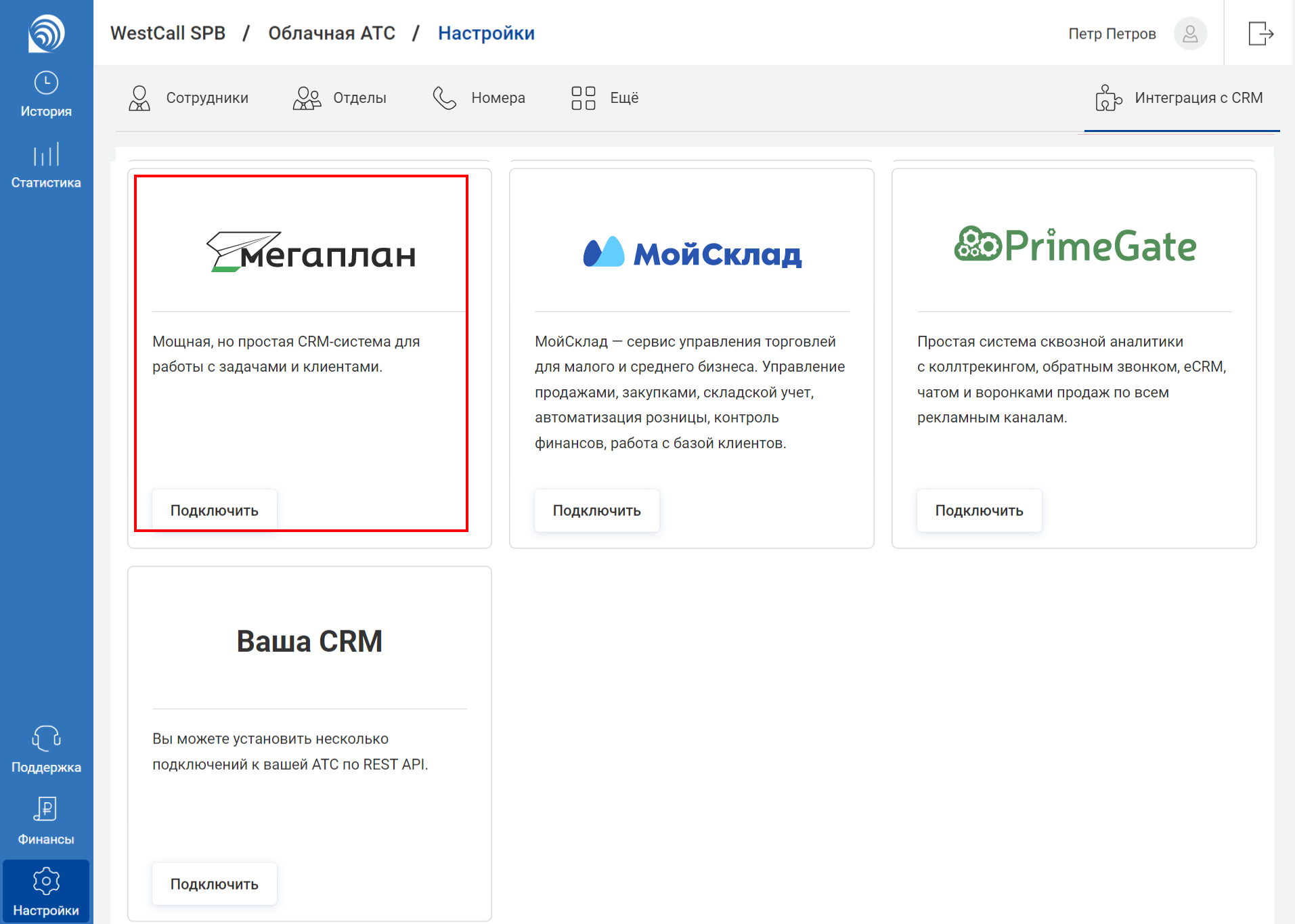Connect the PrimeGate integration
This screenshot has height=924, width=1295.
(x=979, y=510)
